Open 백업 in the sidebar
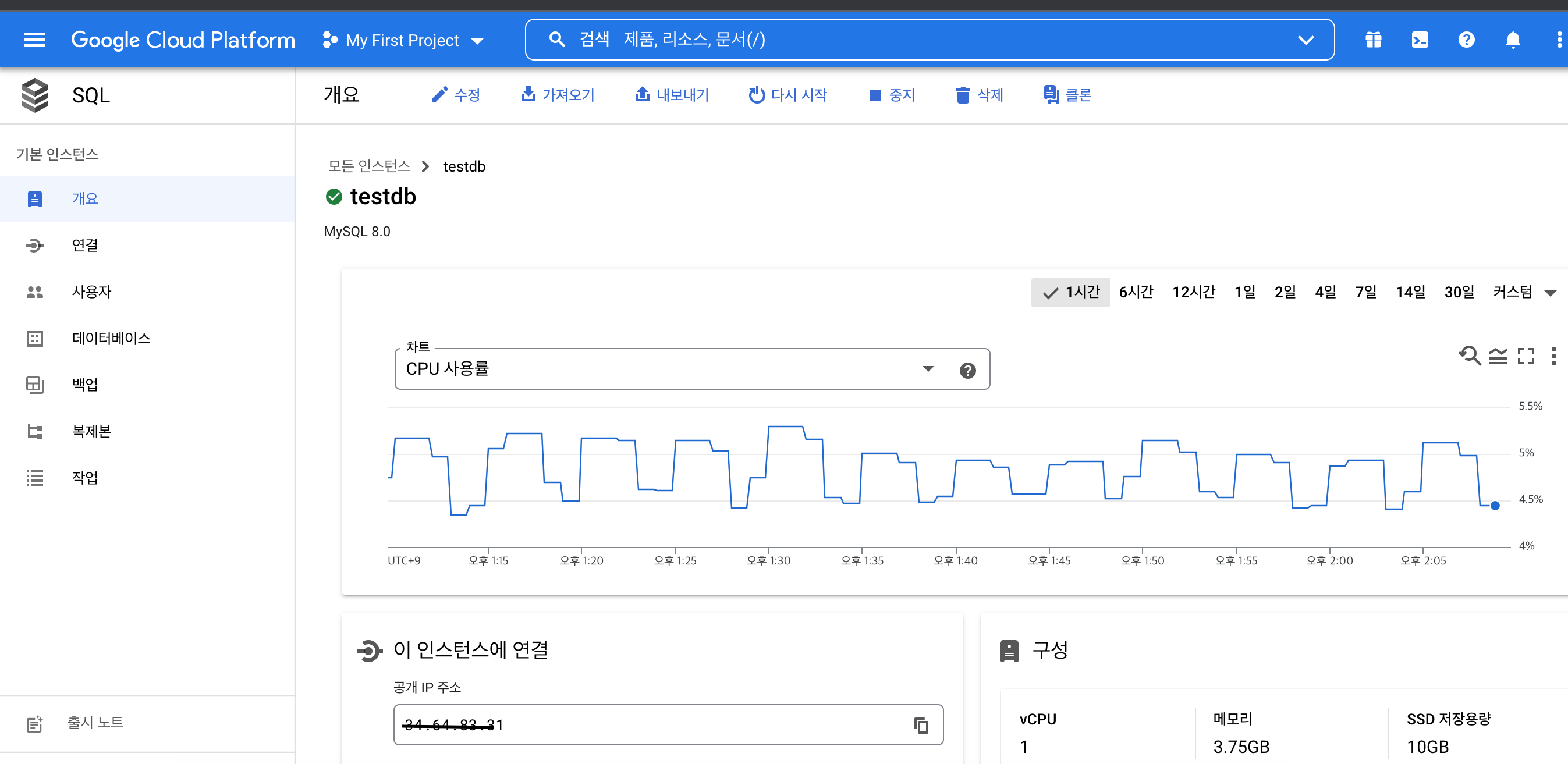This screenshot has width=1568, height=764. coord(84,385)
